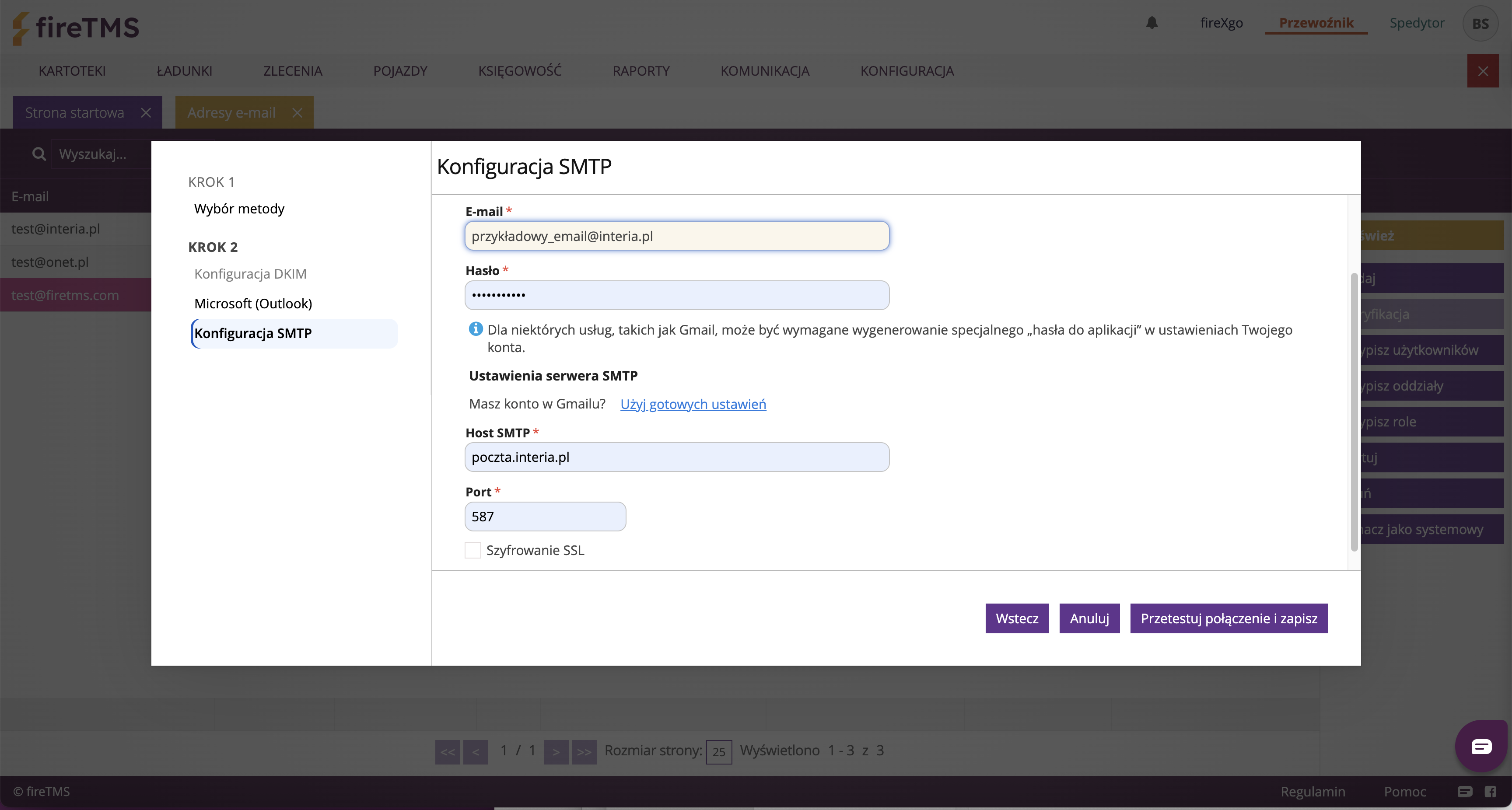The width and height of the screenshot is (1512, 810).
Task: Open the chat support bubble
Action: pyautogui.click(x=1481, y=746)
